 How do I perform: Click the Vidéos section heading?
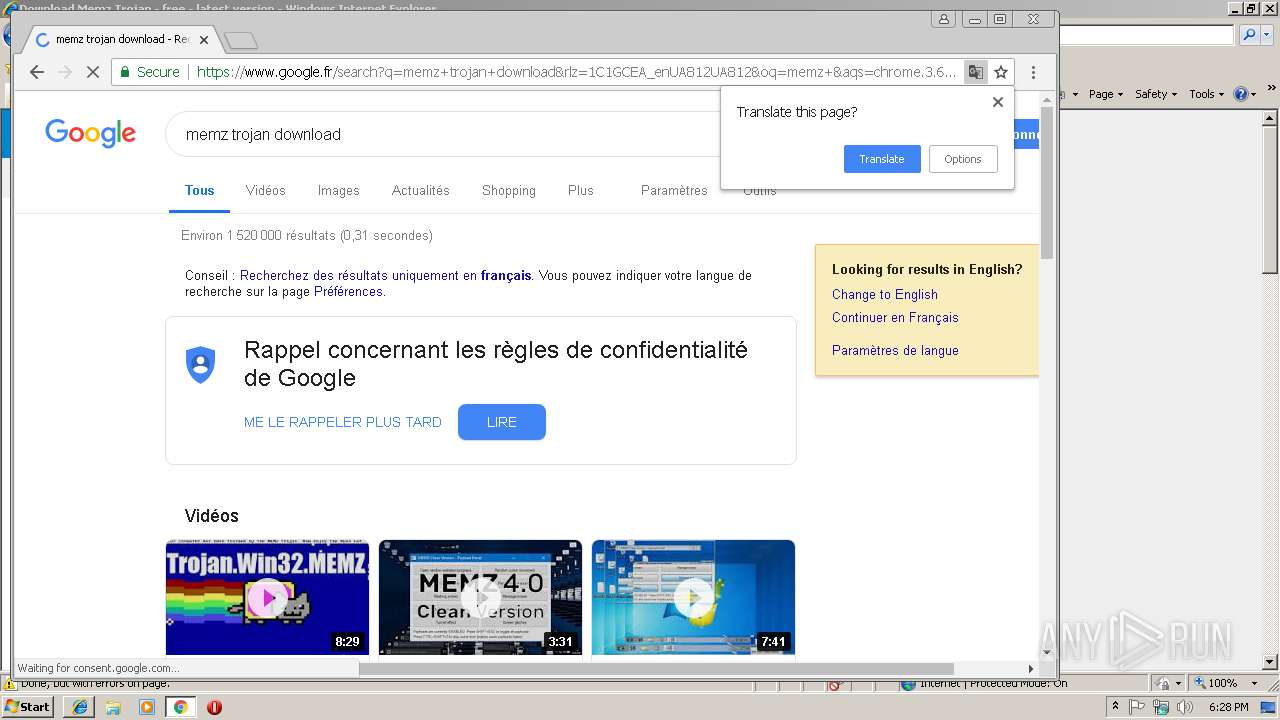click(x=212, y=516)
